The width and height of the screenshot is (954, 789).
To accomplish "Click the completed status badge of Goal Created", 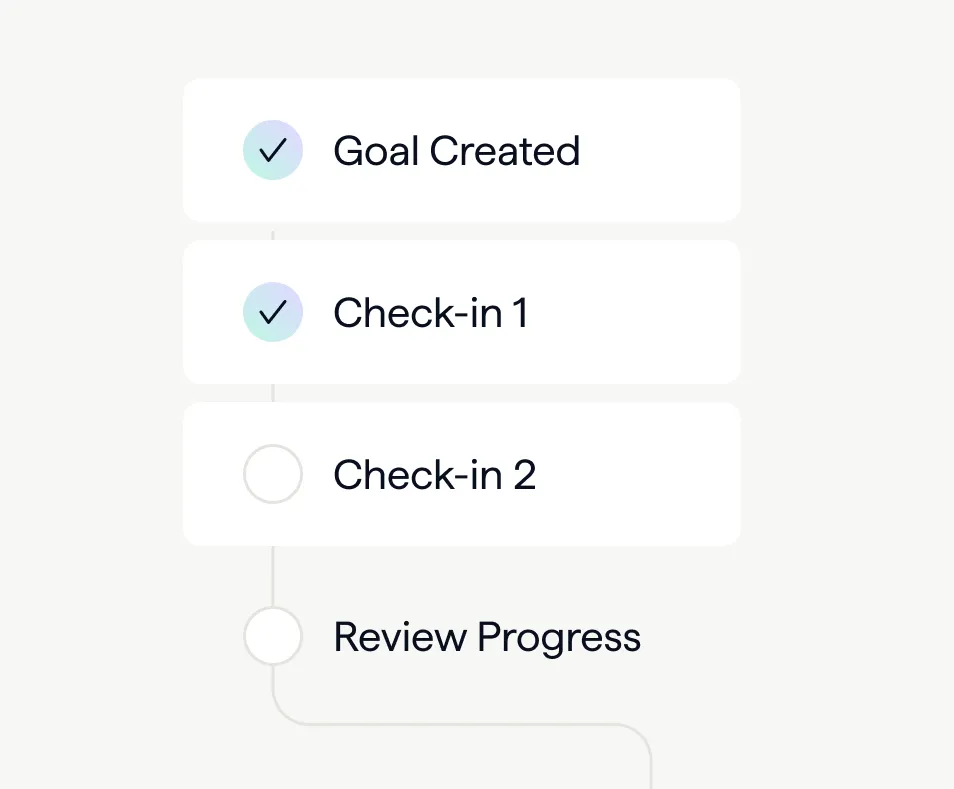I will [x=272, y=150].
